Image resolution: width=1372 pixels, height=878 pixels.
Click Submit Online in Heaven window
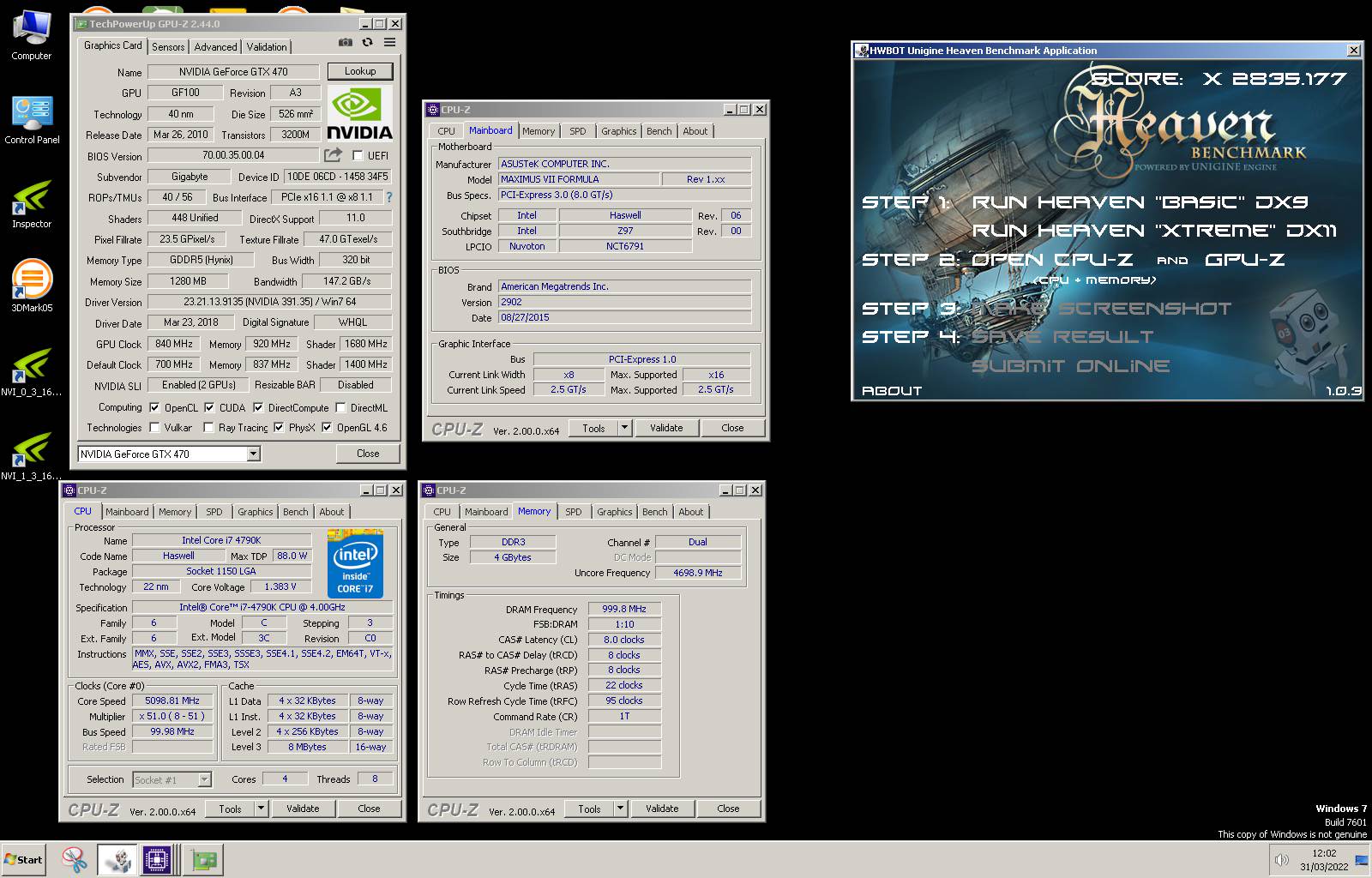pyautogui.click(x=1071, y=366)
